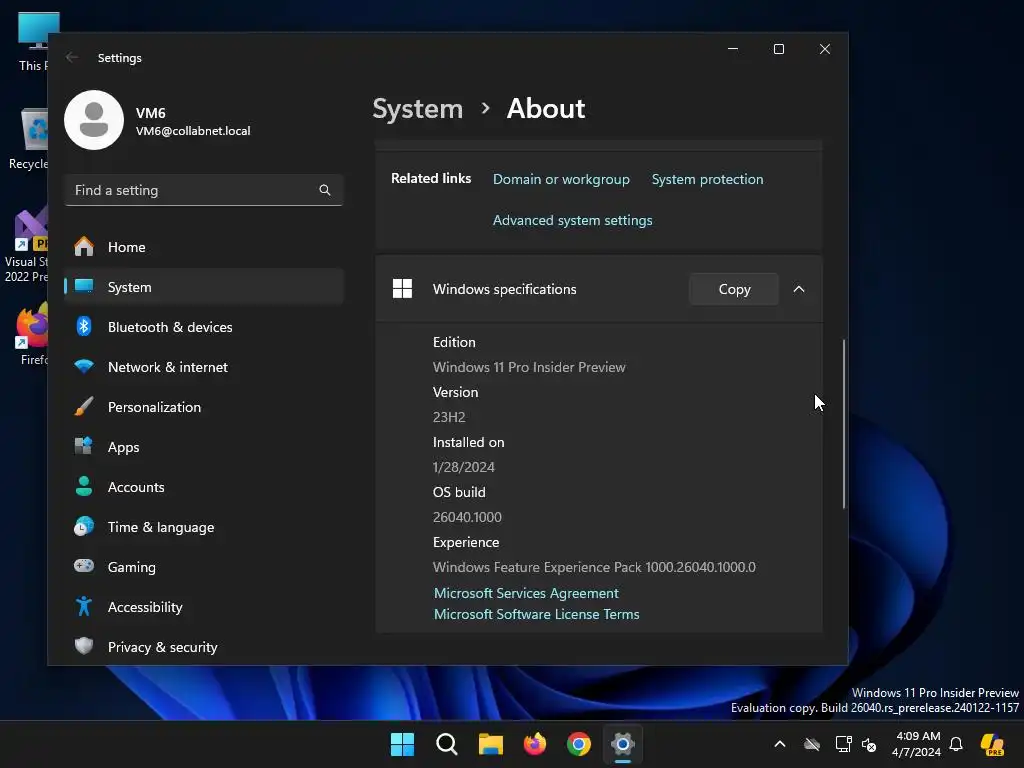
Task: Open the Domain or workgroup link
Action: [x=561, y=179]
